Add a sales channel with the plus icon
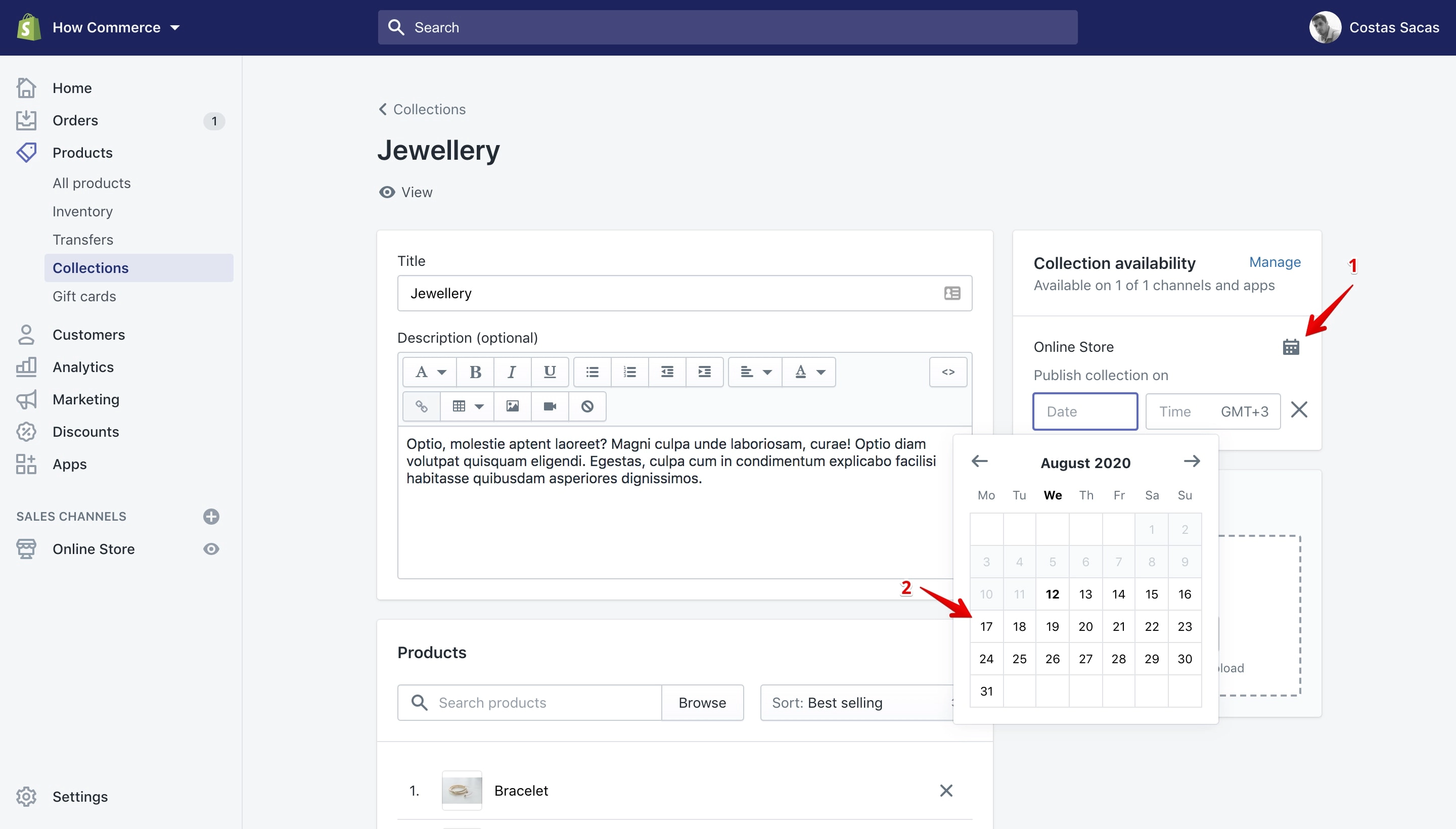Viewport: 1456px width, 829px height. [x=211, y=517]
